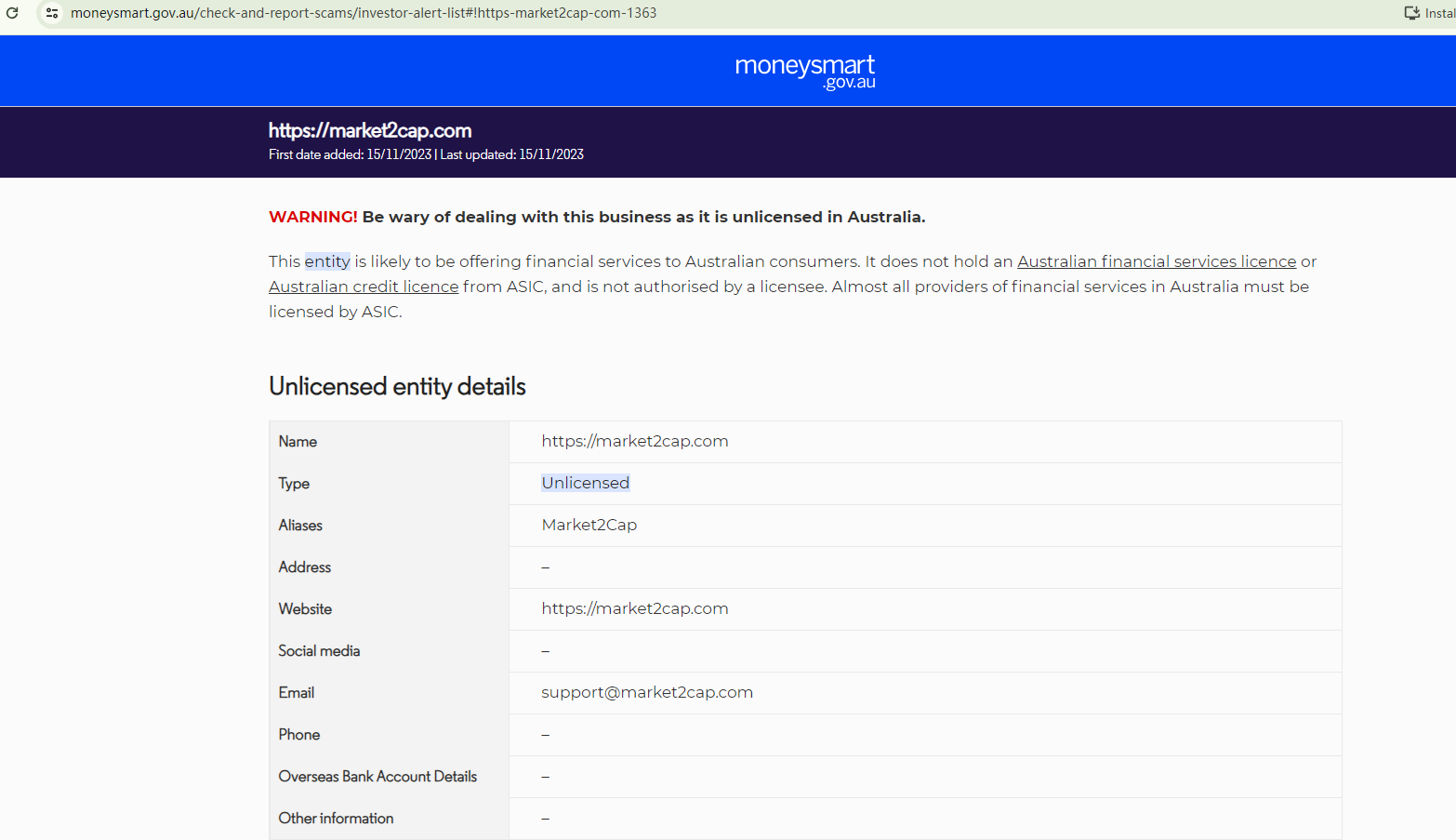Click the Other information row label
This screenshot has height=840, width=1456.
pyautogui.click(x=336, y=819)
